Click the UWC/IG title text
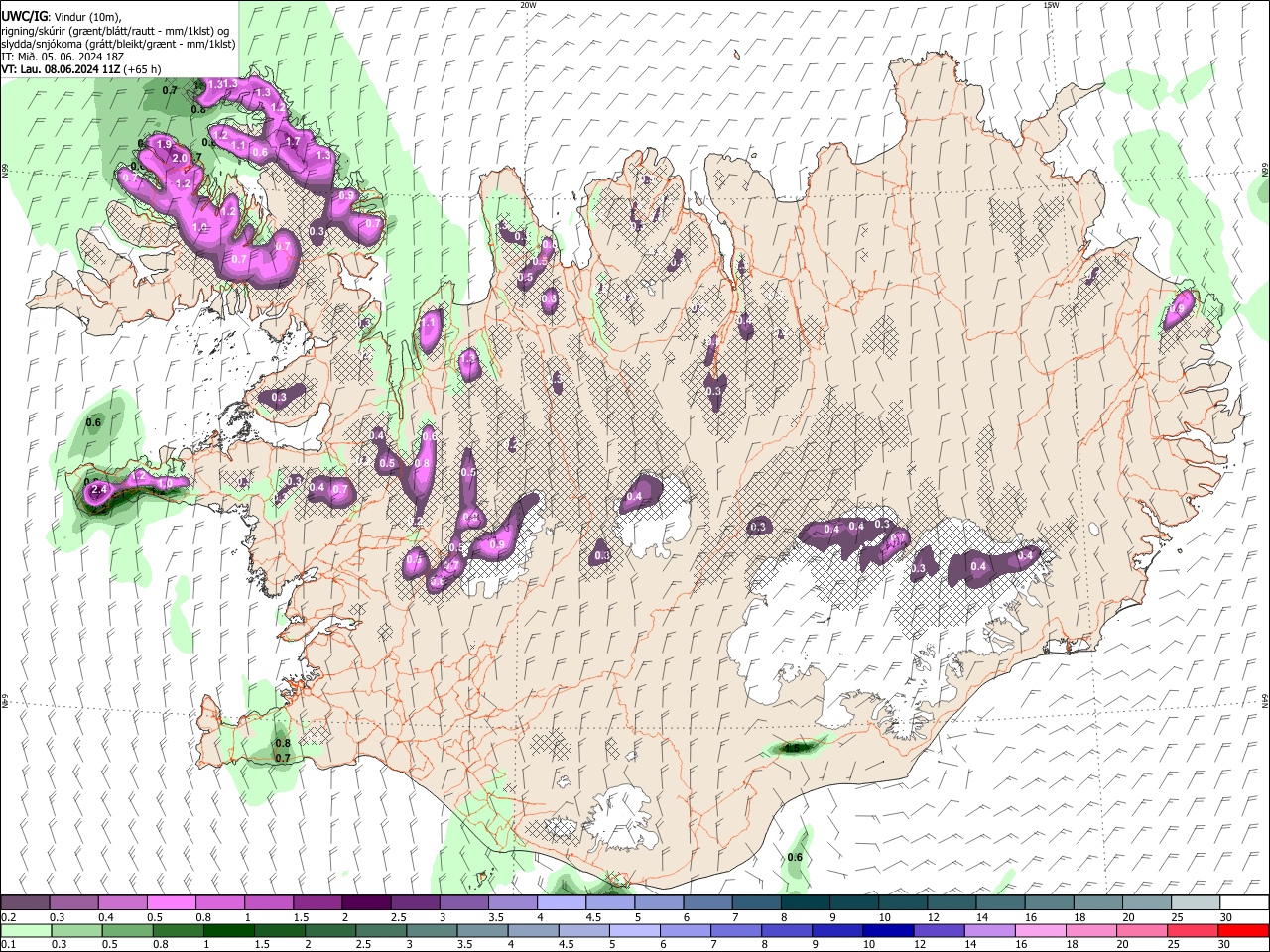The height and width of the screenshot is (952, 1270). [25, 16]
